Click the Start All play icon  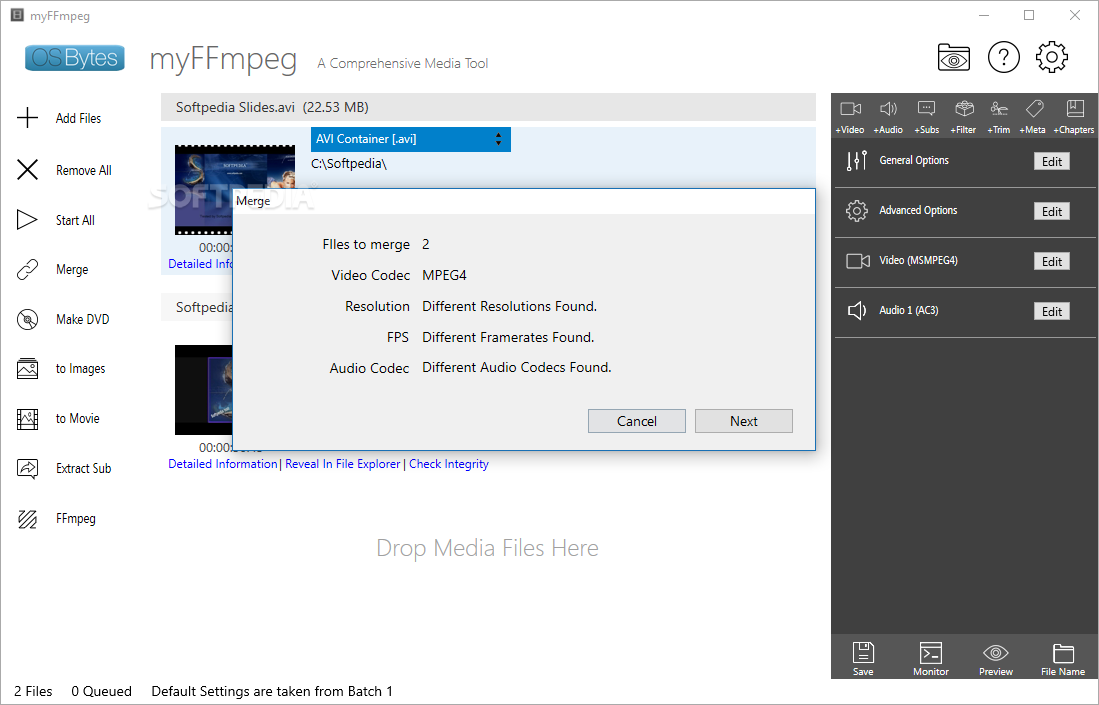(x=27, y=220)
